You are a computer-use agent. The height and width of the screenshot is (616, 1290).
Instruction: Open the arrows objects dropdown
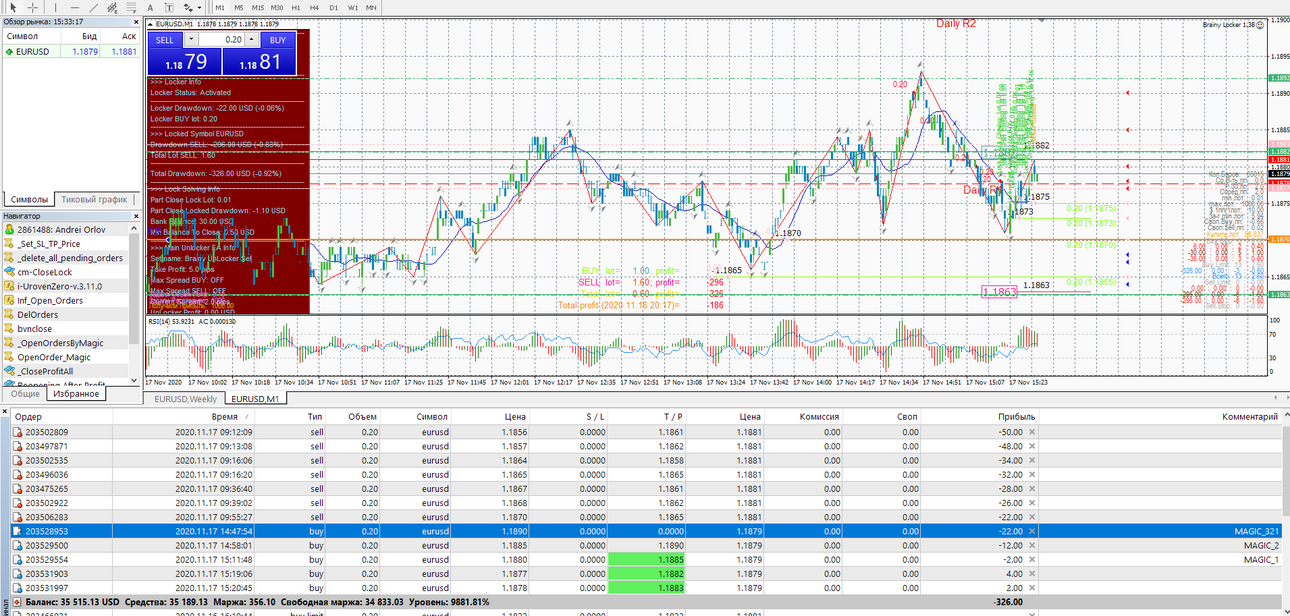click(x=199, y=7)
